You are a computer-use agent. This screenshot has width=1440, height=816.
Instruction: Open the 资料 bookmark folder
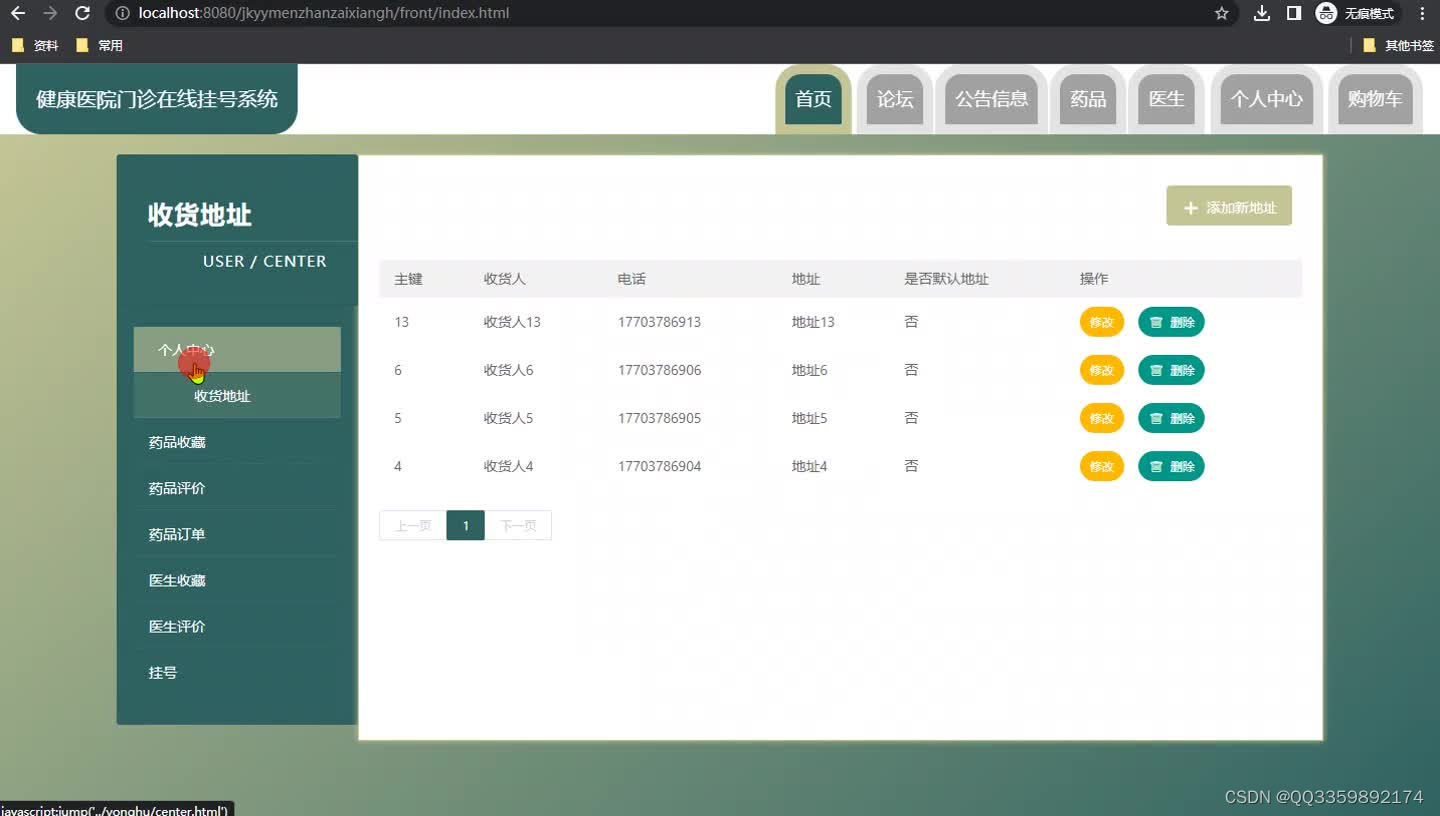(x=35, y=45)
